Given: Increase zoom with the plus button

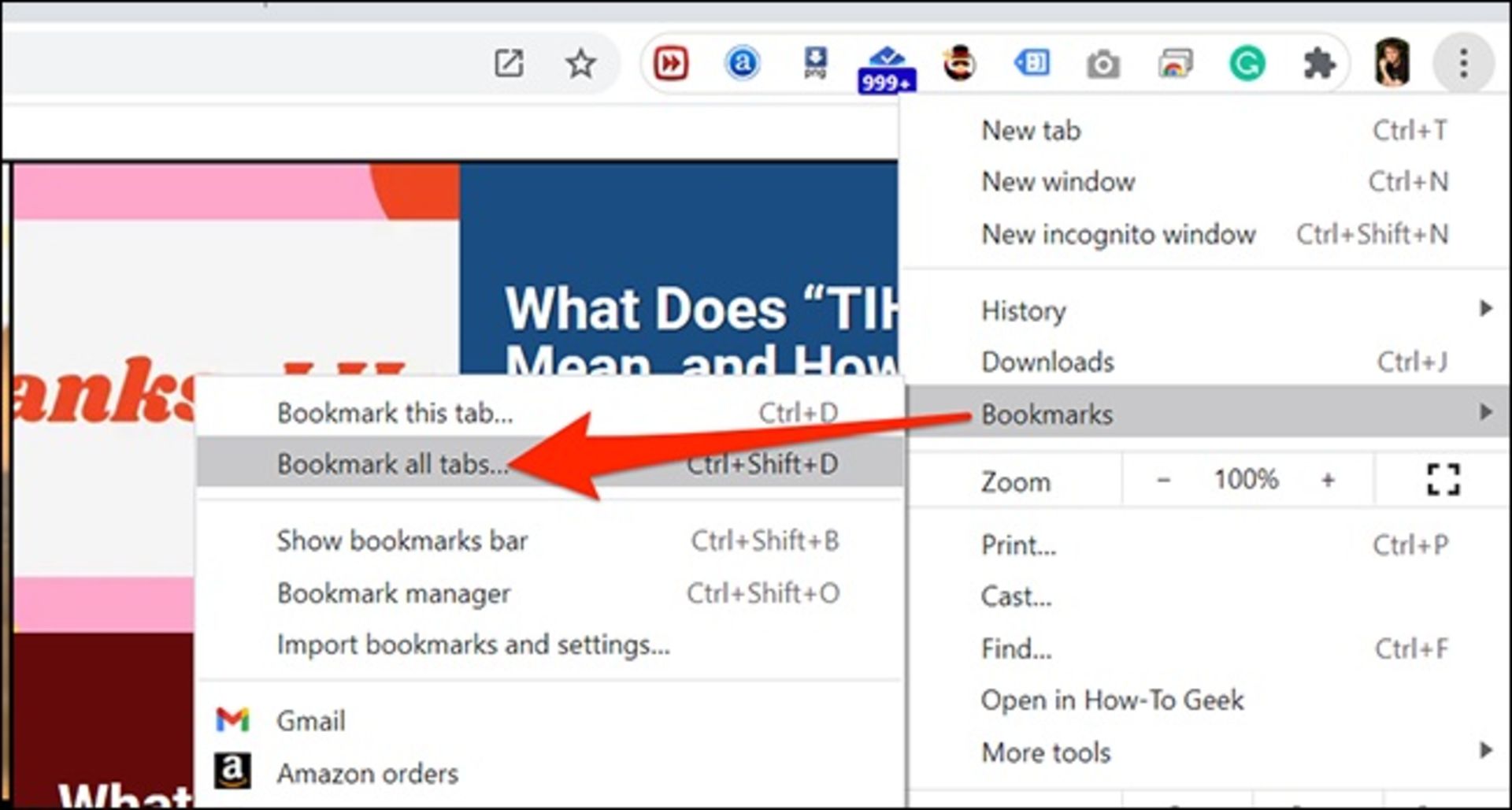Looking at the screenshot, I should (x=1328, y=480).
